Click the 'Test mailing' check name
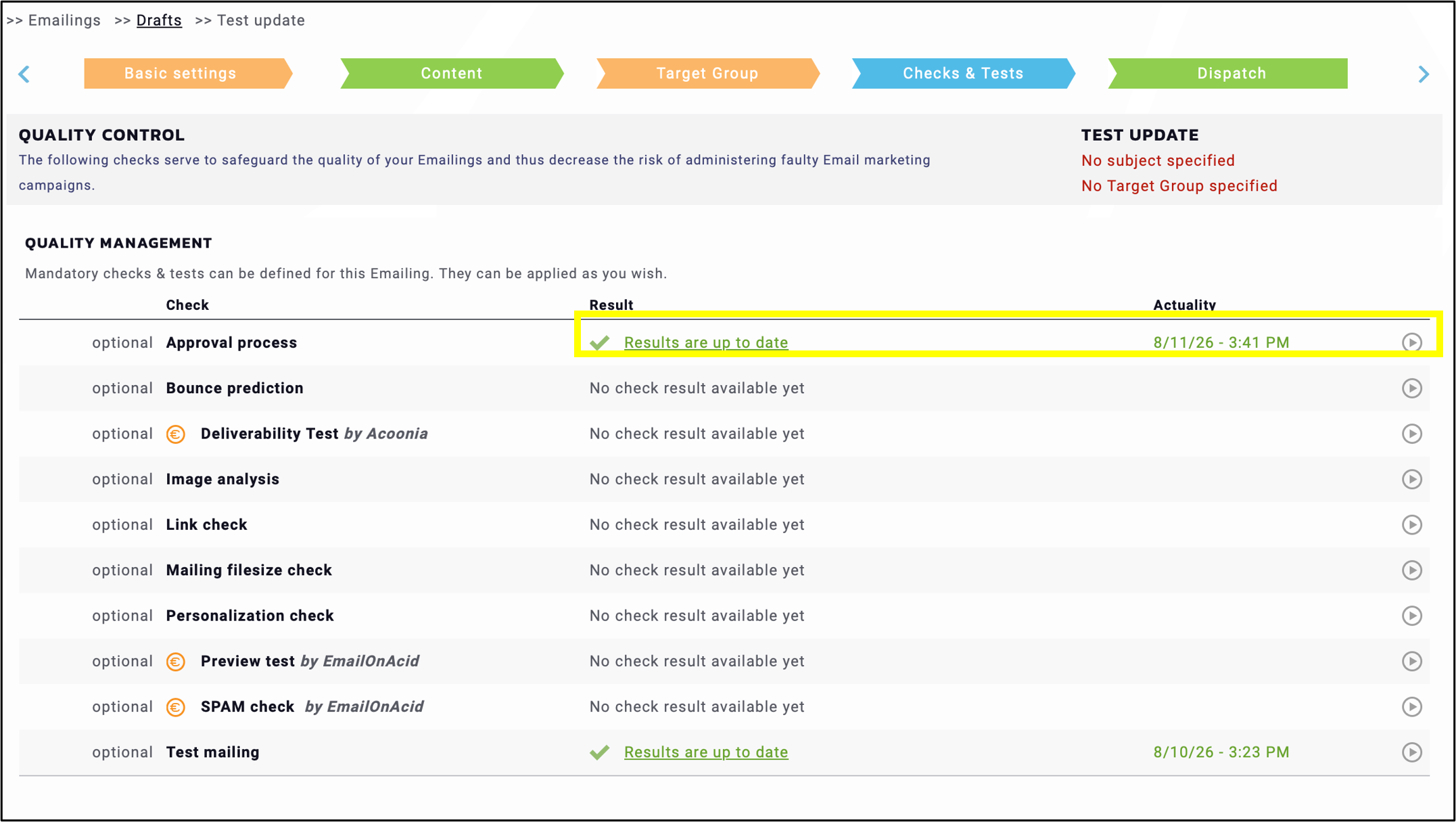 (x=212, y=752)
